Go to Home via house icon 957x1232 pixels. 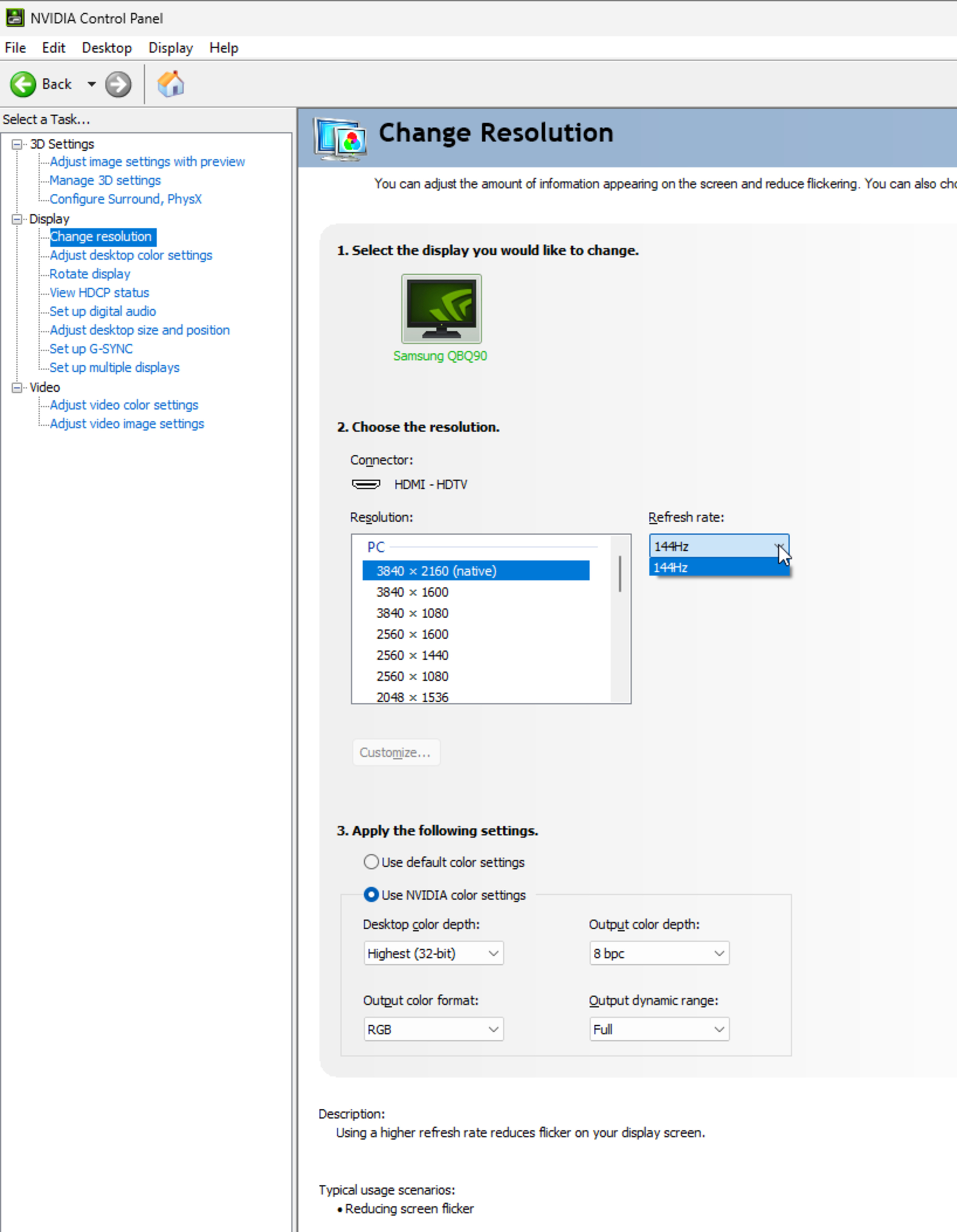[170, 84]
